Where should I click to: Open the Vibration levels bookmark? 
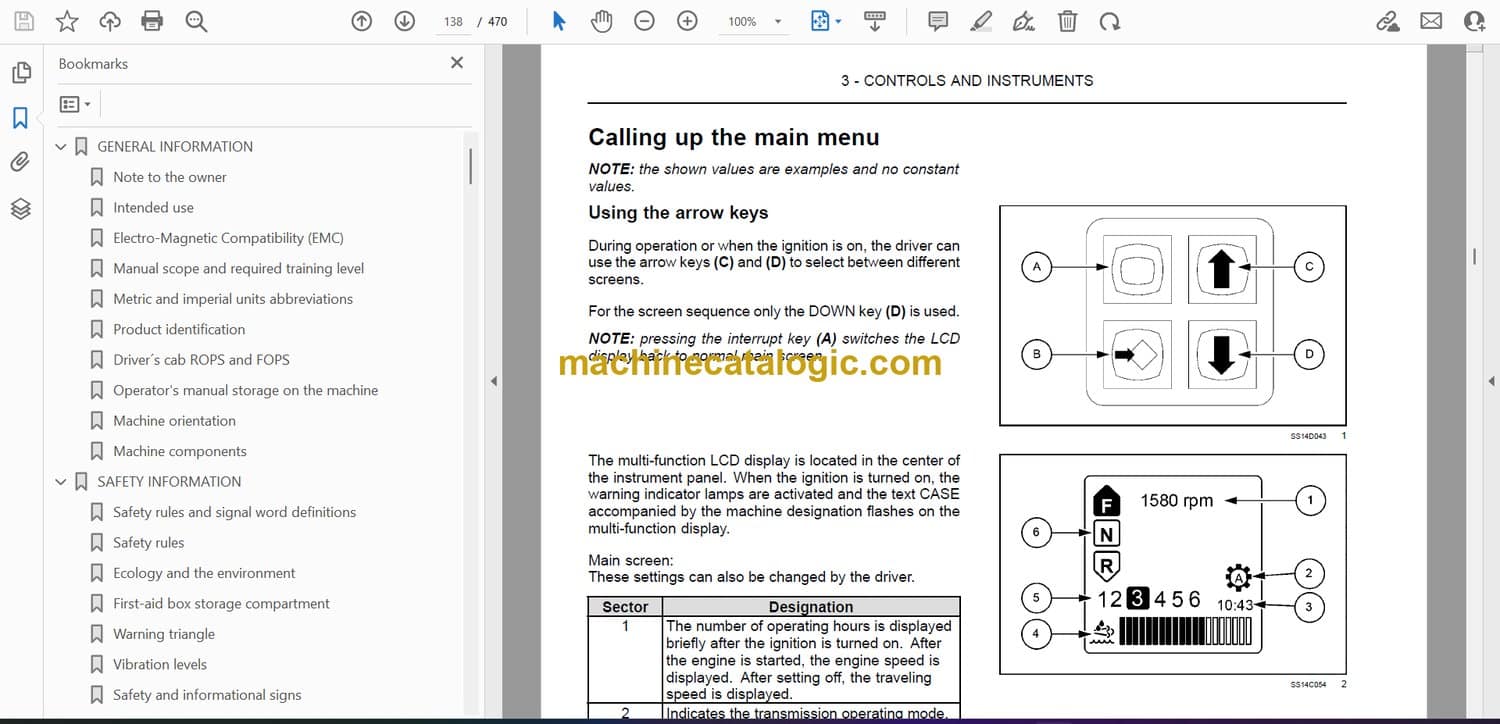point(160,664)
